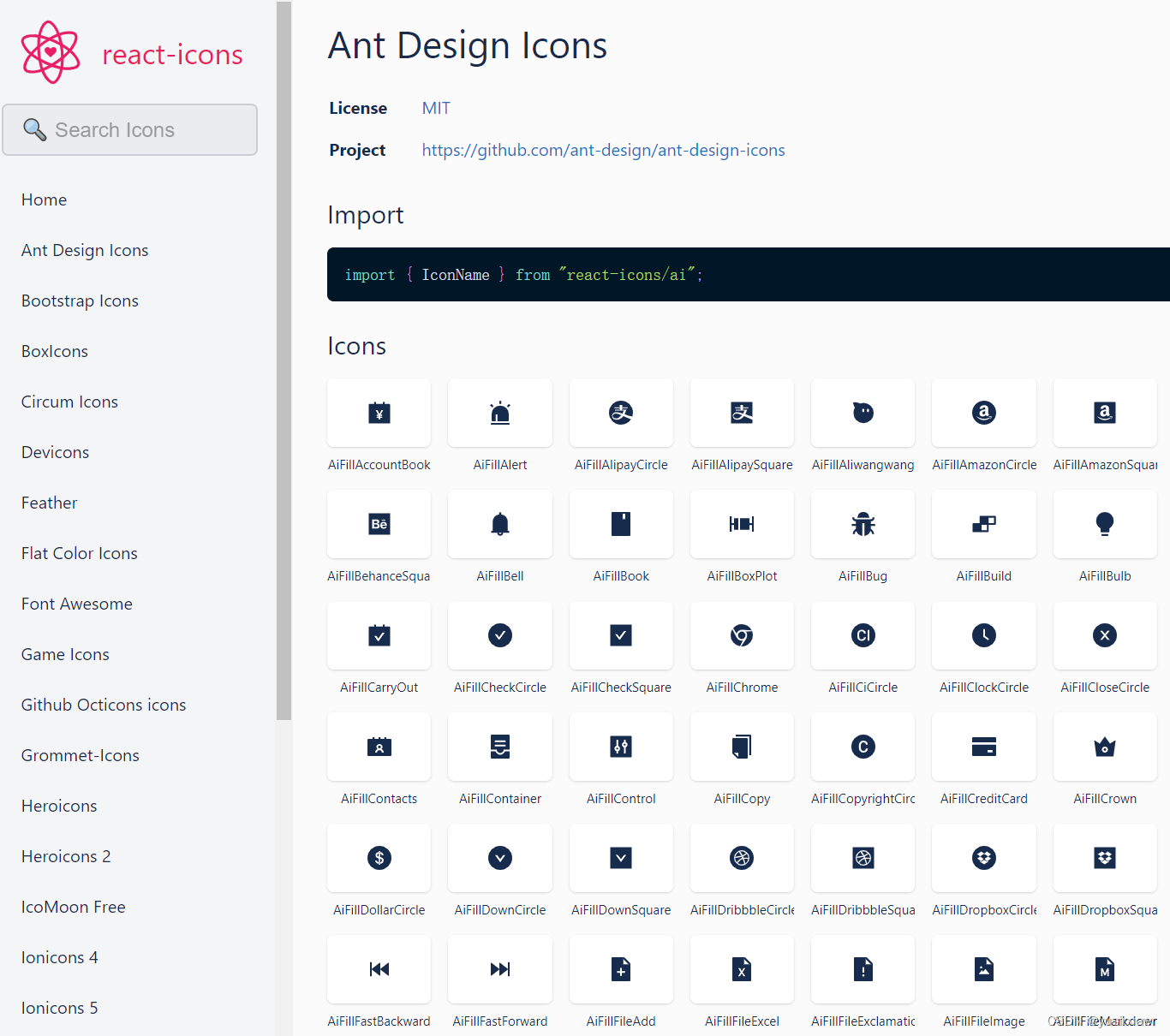Click the MIT license link

pos(436,108)
